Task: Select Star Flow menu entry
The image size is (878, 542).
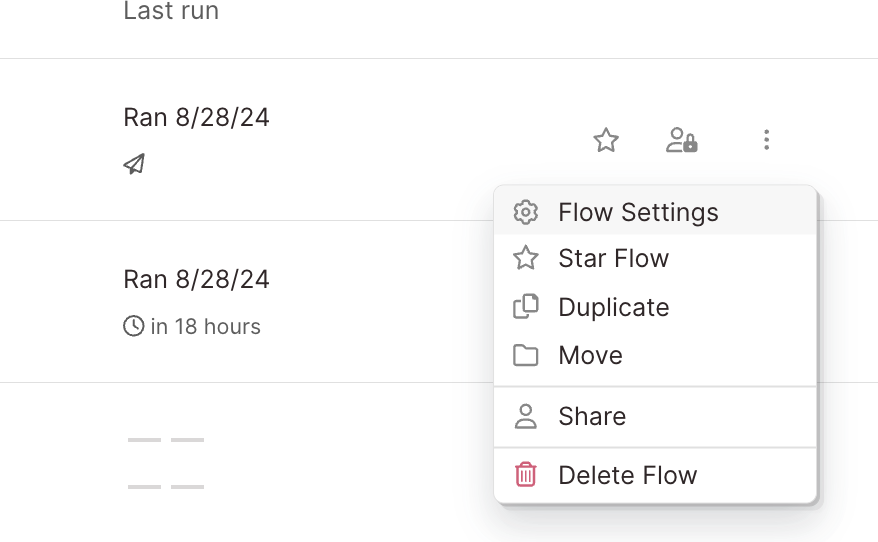Action: [655, 259]
